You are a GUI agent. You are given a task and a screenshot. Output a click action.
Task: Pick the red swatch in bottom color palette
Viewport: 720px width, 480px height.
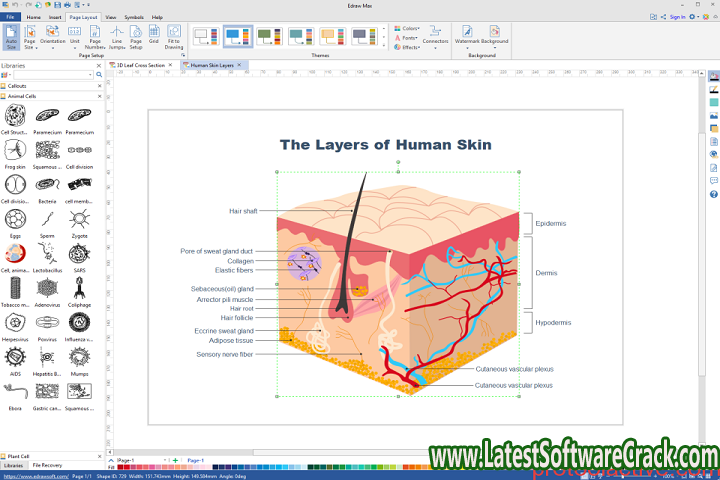tap(122, 467)
